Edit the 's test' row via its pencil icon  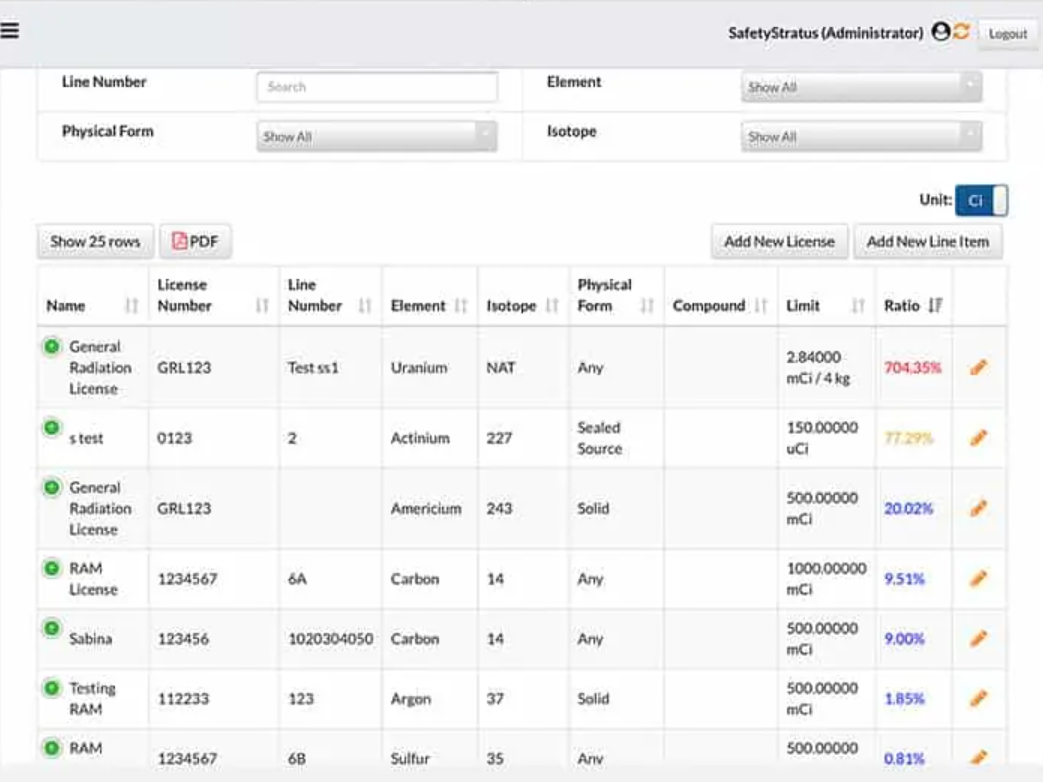pyautogui.click(x=978, y=437)
